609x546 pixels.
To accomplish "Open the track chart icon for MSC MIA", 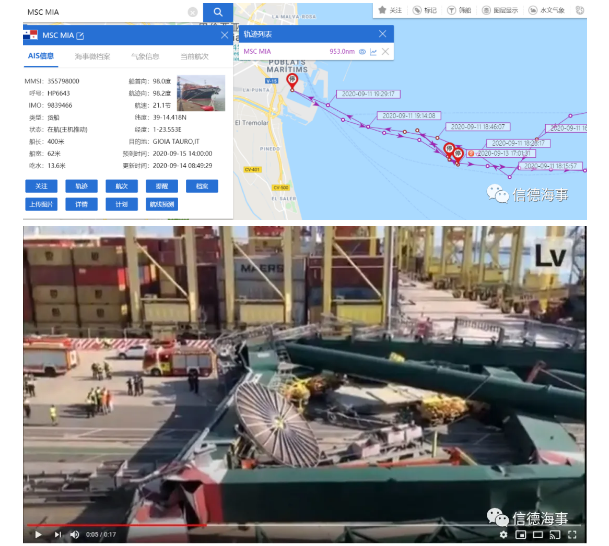I will (x=374, y=51).
